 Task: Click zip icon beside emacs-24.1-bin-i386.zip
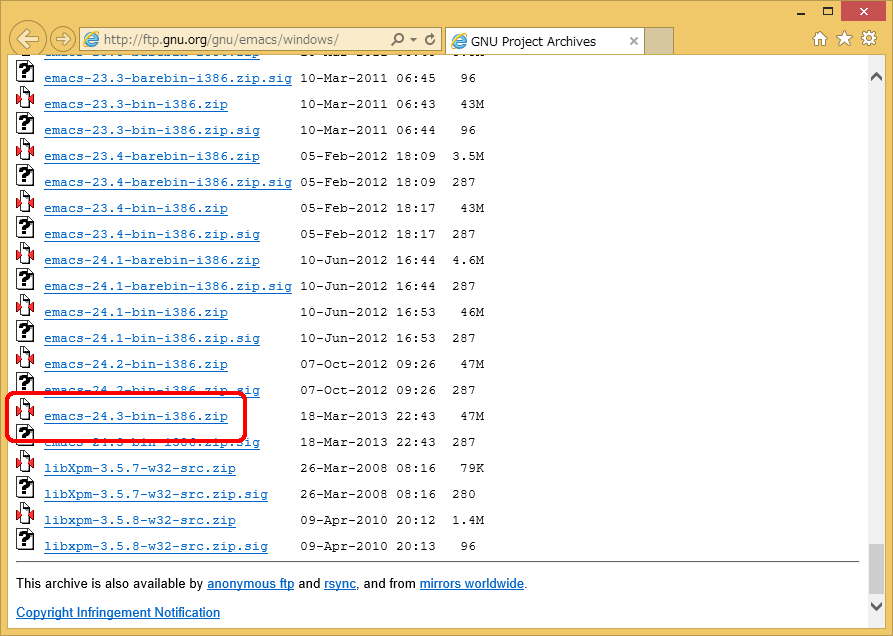[x=25, y=305]
